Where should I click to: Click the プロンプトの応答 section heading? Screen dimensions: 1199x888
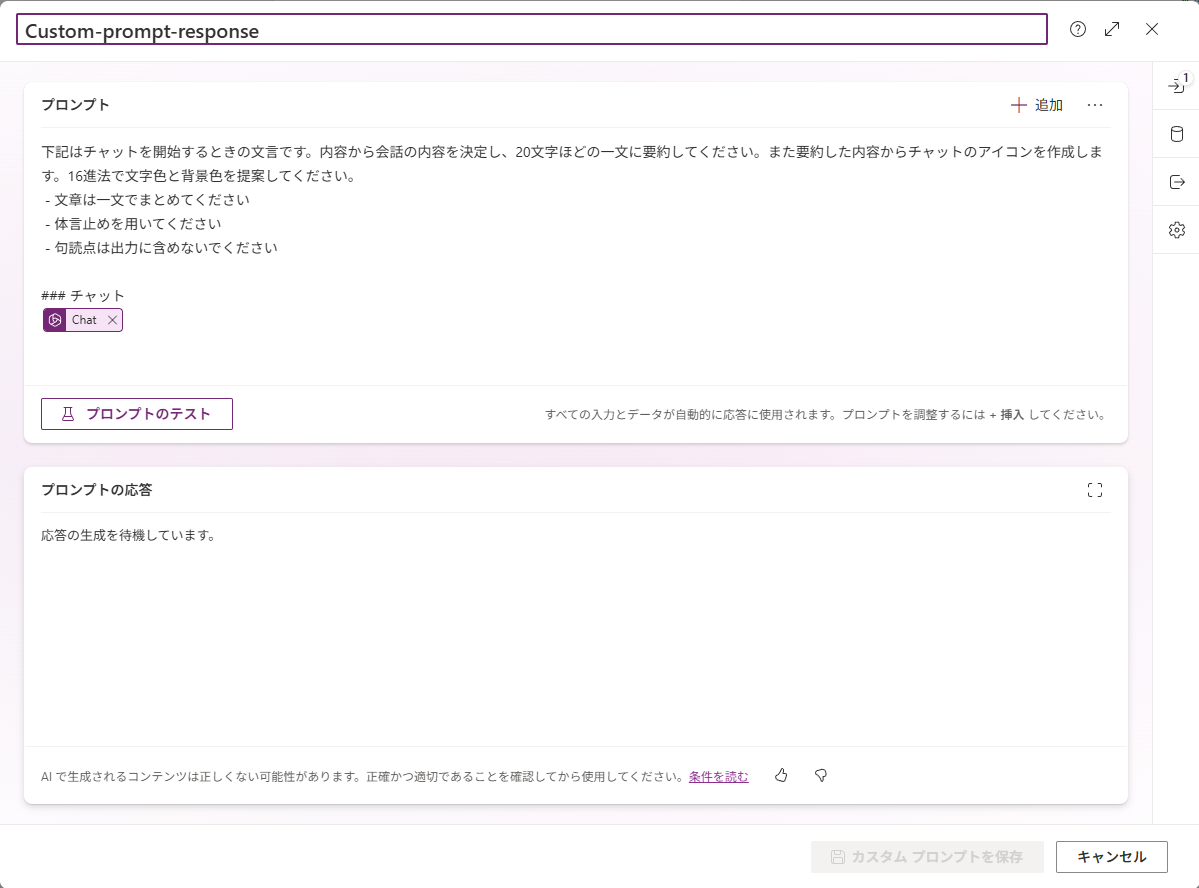pos(96,490)
